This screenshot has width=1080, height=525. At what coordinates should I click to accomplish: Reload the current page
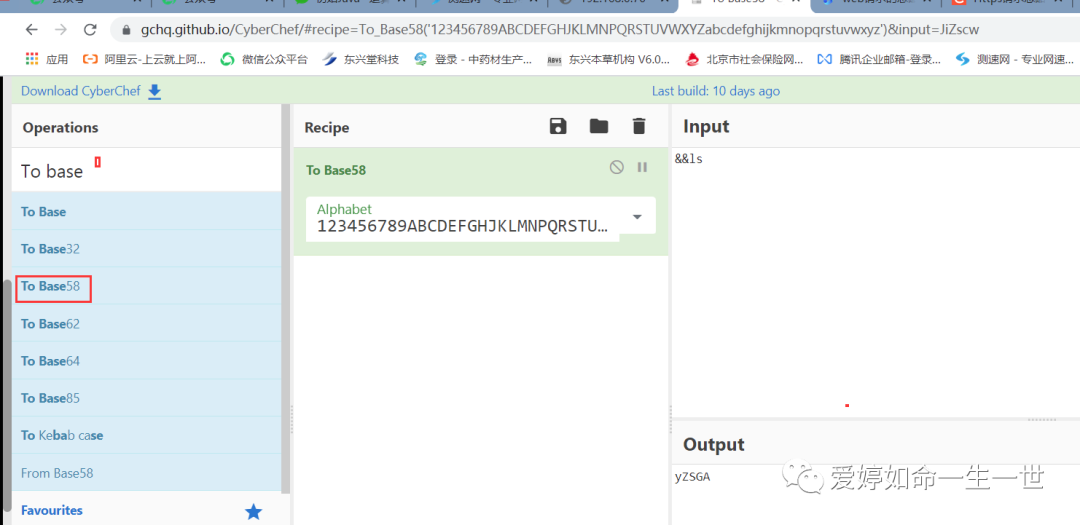tap(90, 30)
